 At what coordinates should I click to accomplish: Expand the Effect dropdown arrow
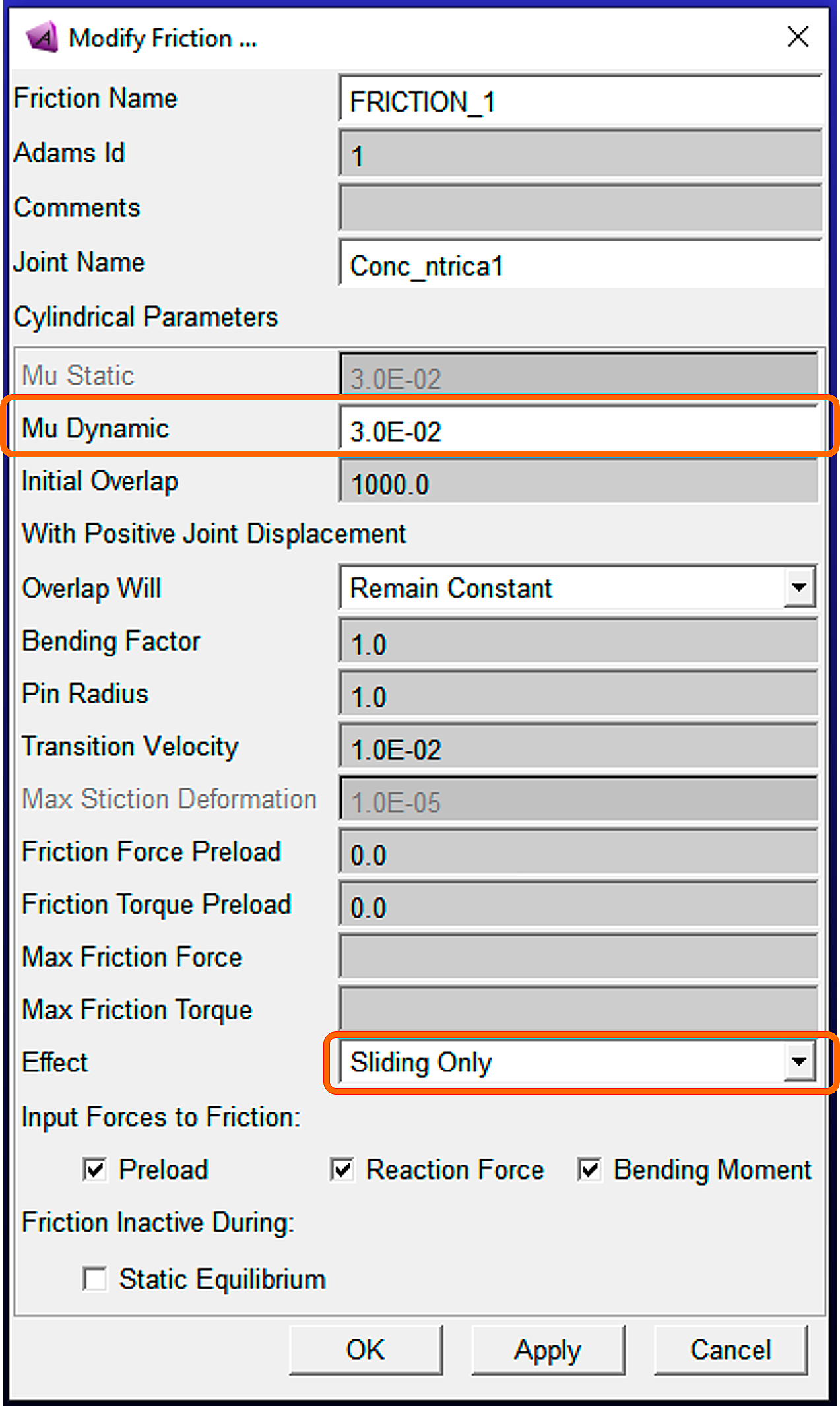[798, 1062]
